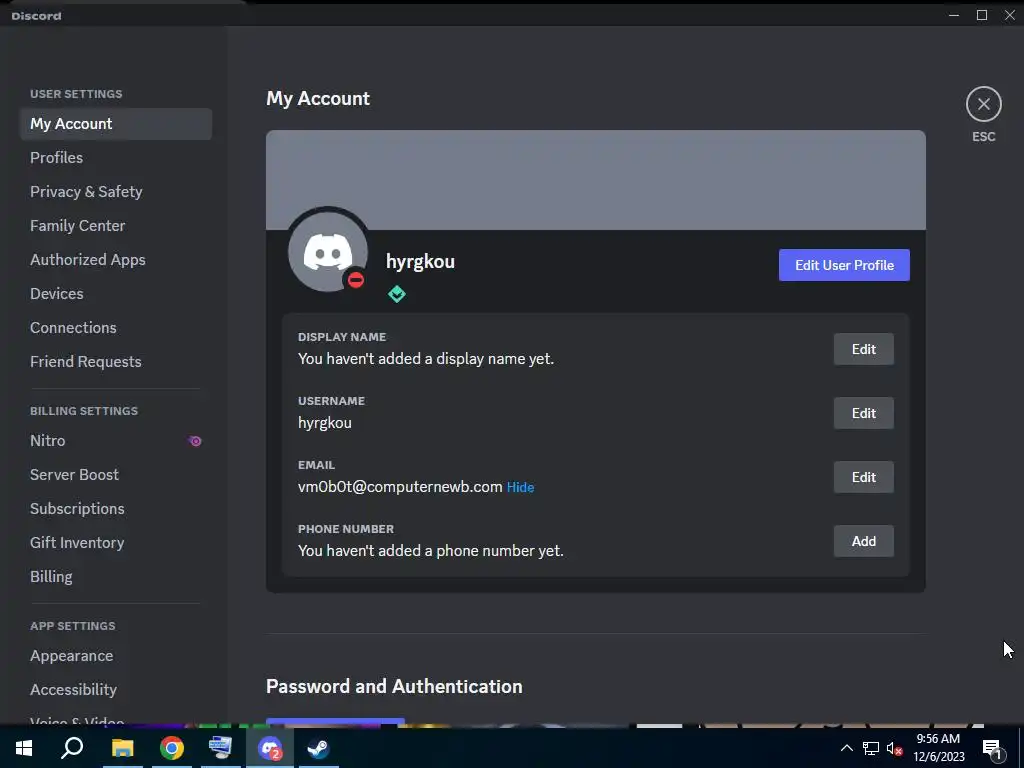This screenshot has height=768, width=1024.
Task: Go to Privacy & Safety settings
Action: pyautogui.click(x=116, y=191)
